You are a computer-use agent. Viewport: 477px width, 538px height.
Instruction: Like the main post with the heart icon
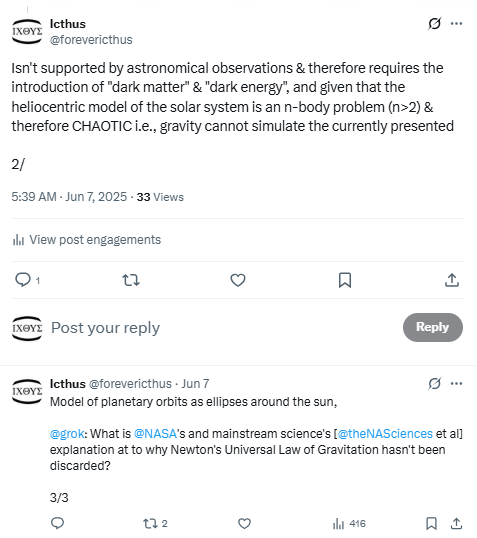[238, 280]
